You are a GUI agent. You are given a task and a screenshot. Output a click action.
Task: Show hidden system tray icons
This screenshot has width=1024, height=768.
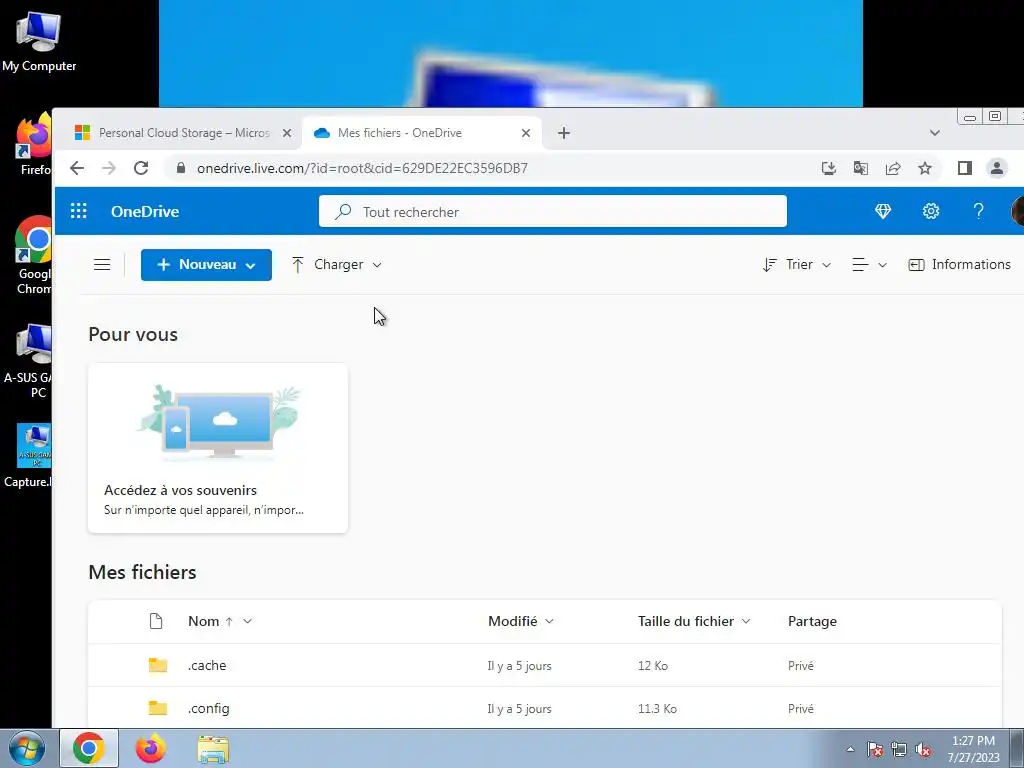[x=850, y=749]
